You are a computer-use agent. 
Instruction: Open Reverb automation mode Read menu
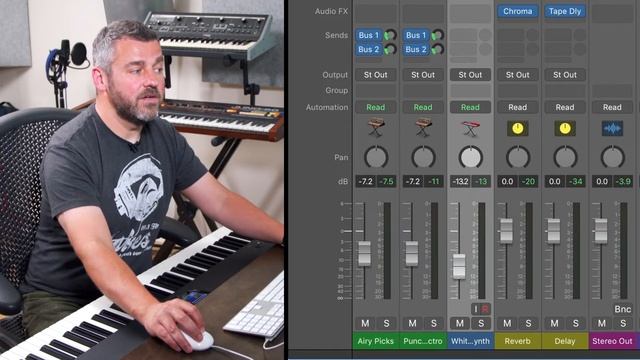pos(518,107)
